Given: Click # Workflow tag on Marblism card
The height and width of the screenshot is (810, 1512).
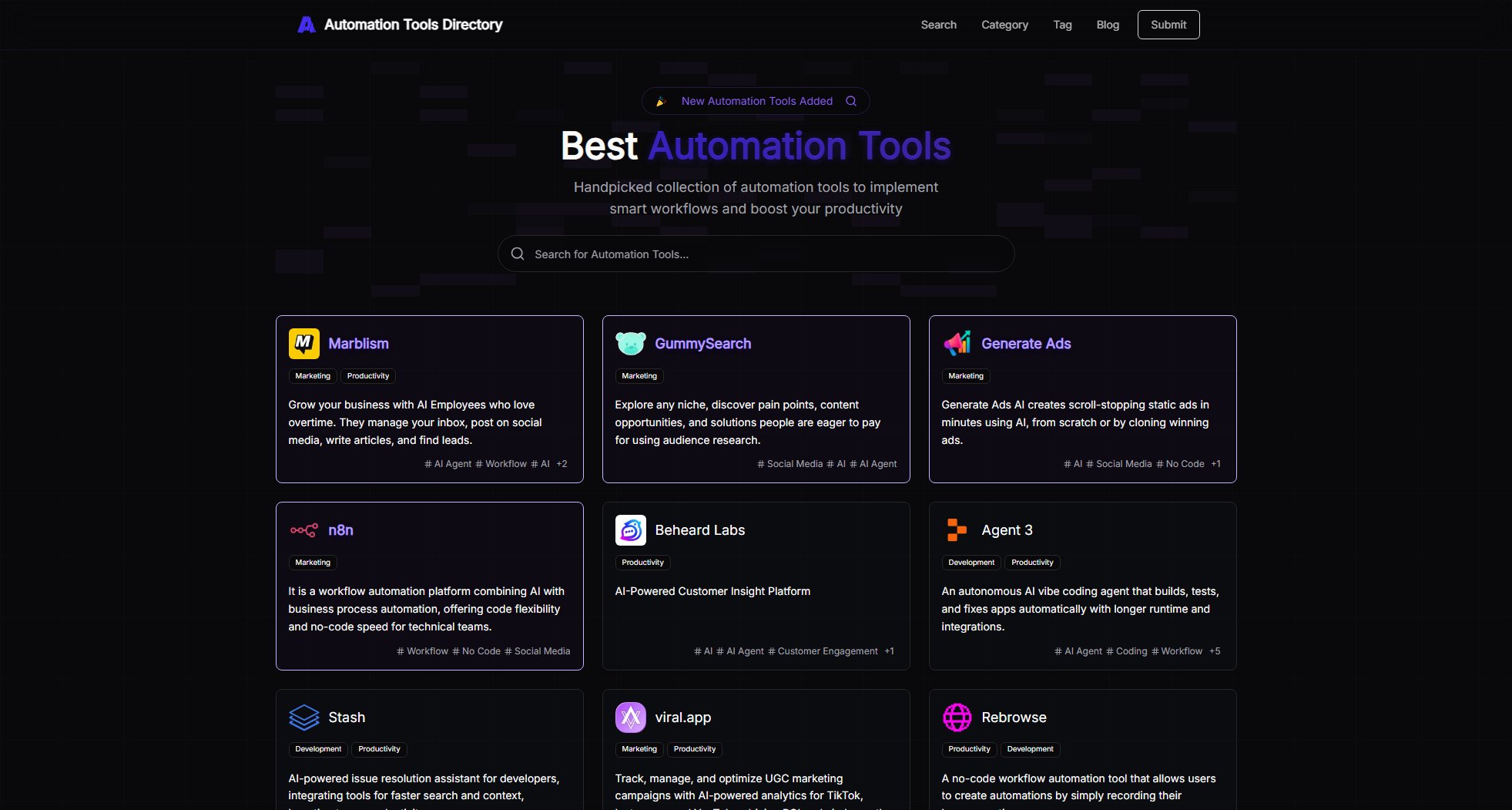Looking at the screenshot, I should coord(501,464).
